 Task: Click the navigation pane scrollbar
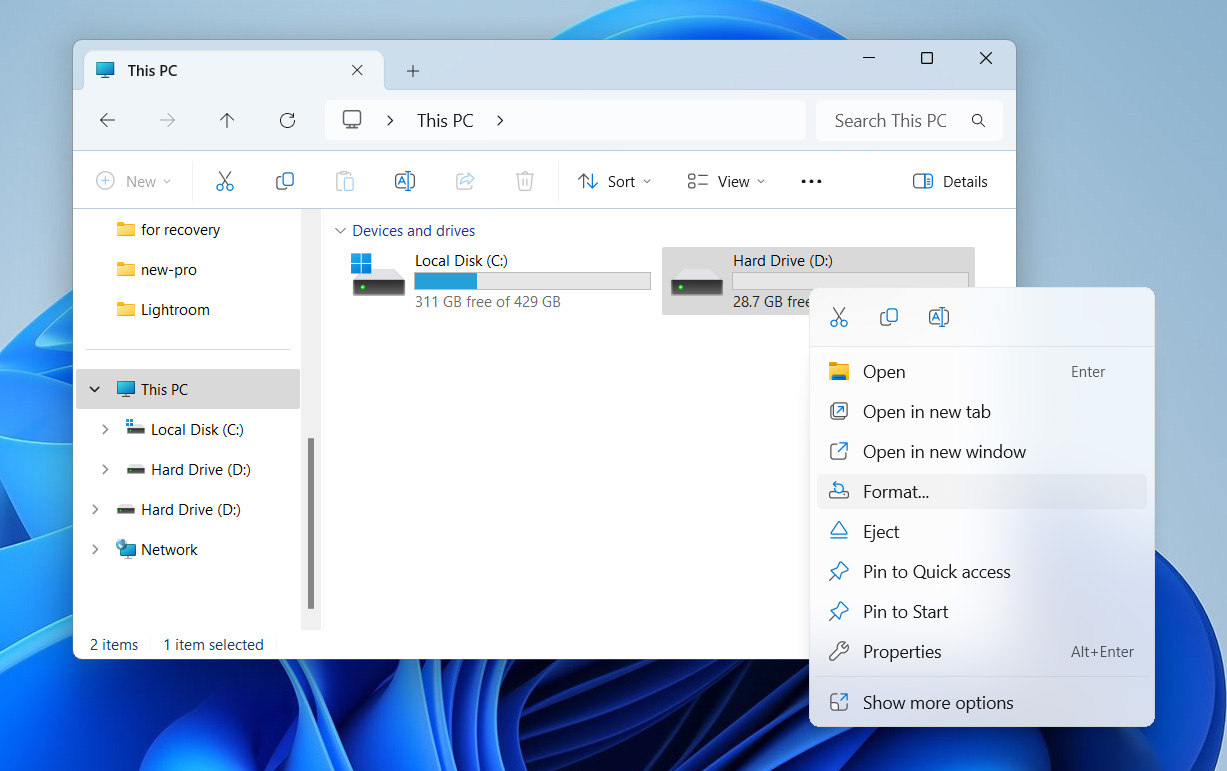pyautogui.click(x=311, y=523)
